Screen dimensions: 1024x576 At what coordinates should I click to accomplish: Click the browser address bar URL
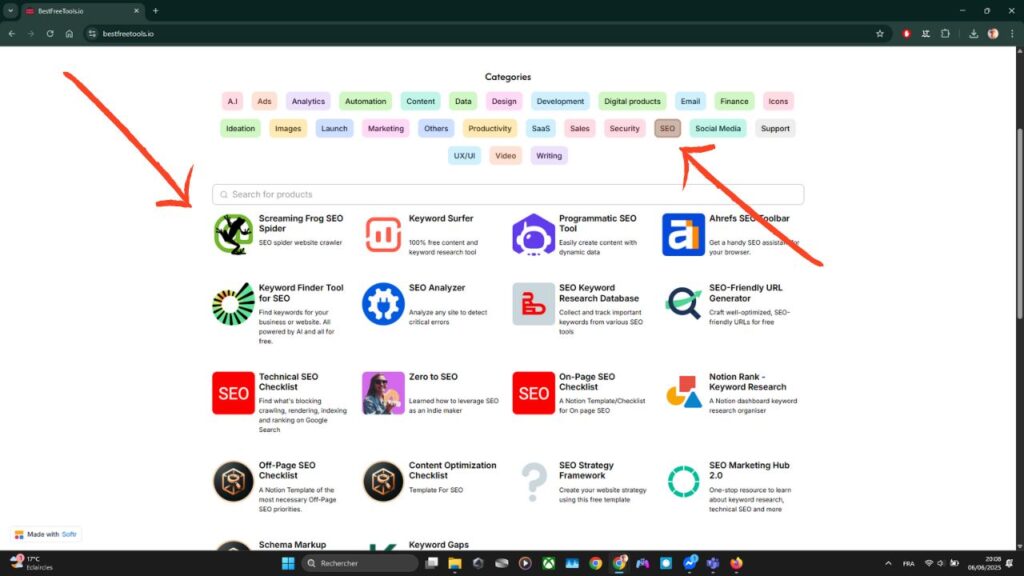click(128, 33)
